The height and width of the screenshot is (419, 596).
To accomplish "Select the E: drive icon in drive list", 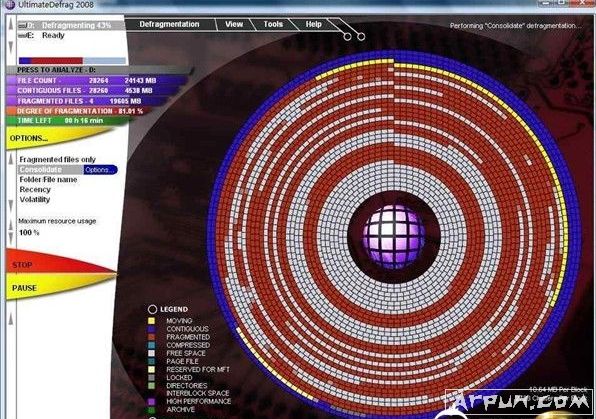I will (x=22, y=35).
